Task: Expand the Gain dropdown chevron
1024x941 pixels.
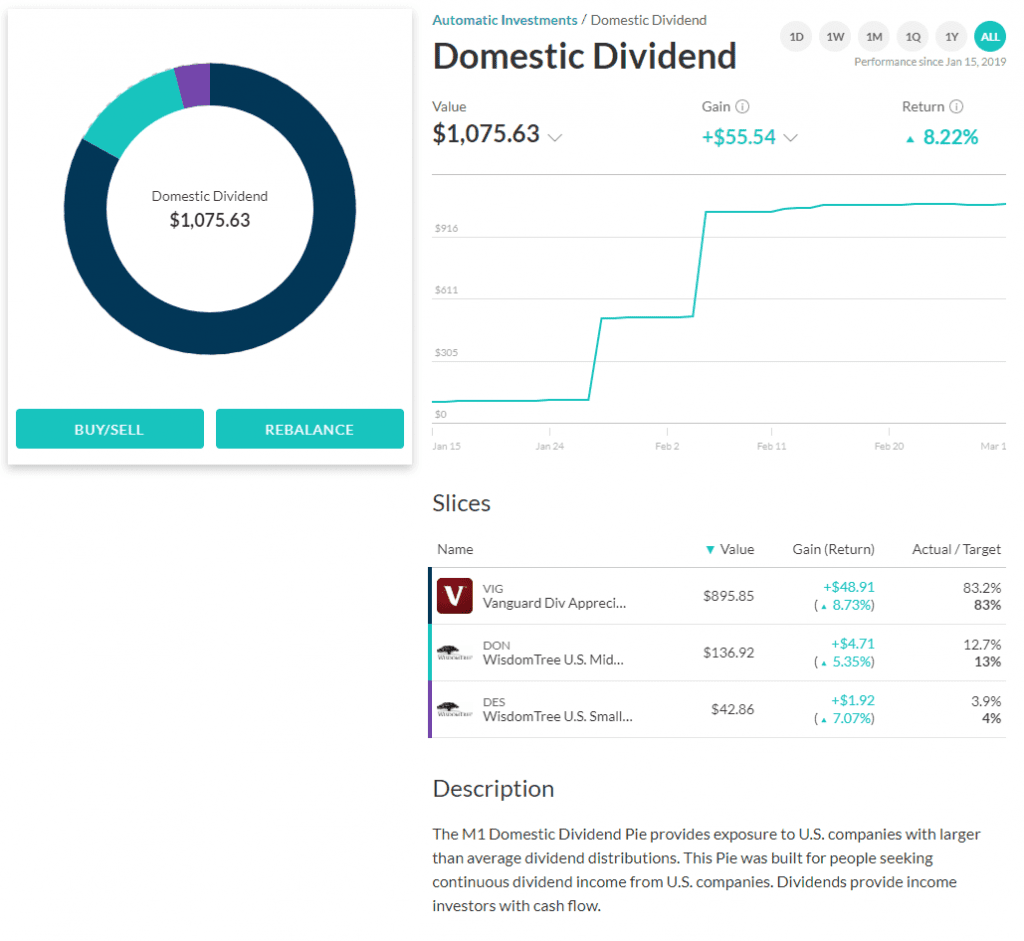Action: coord(790,137)
